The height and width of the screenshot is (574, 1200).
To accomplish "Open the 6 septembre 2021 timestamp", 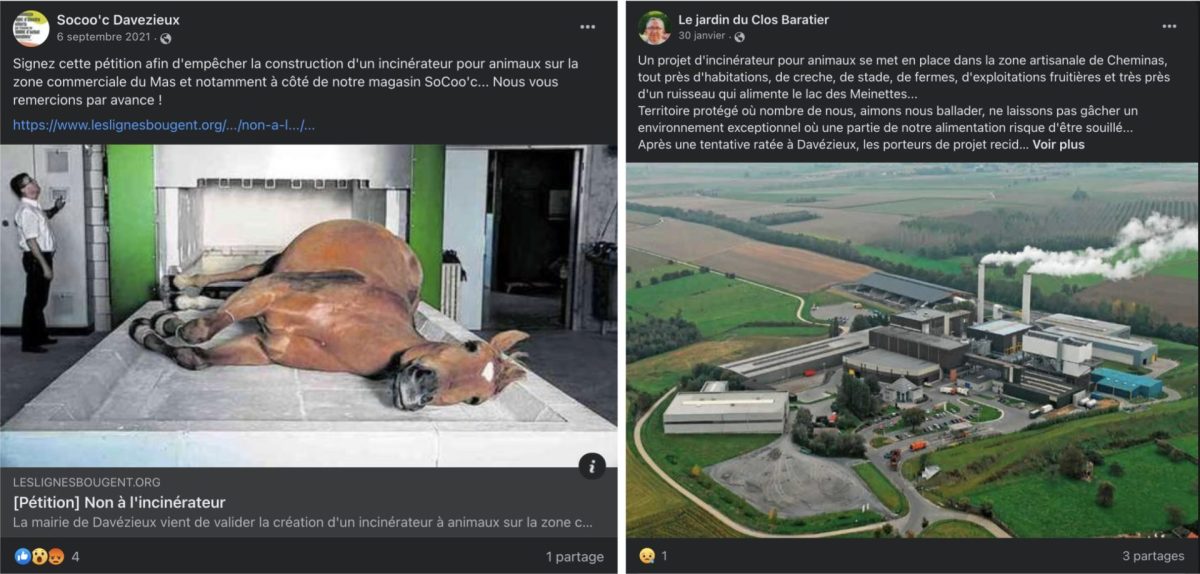I will (x=104, y=37).
